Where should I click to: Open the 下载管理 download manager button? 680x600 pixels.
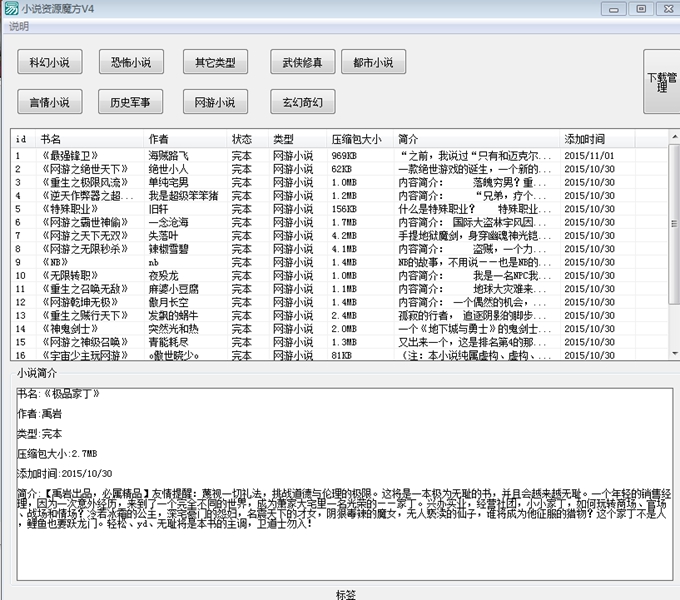pyautogui.click(x=662, y=82)
